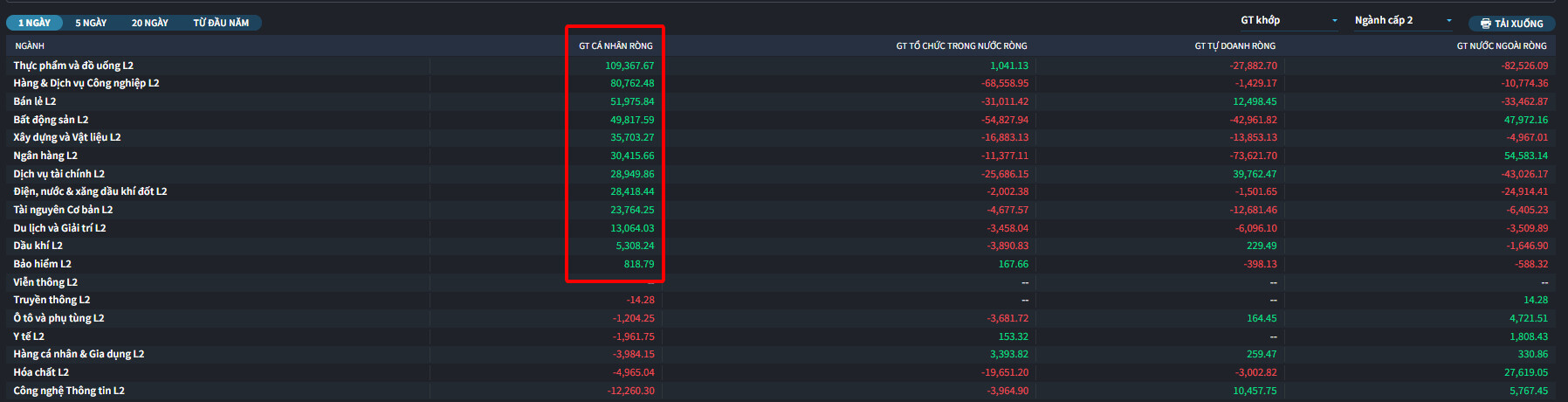
Task: Show data for TỪ ĐẦU NĂM
Action: (x=221, y=23)
